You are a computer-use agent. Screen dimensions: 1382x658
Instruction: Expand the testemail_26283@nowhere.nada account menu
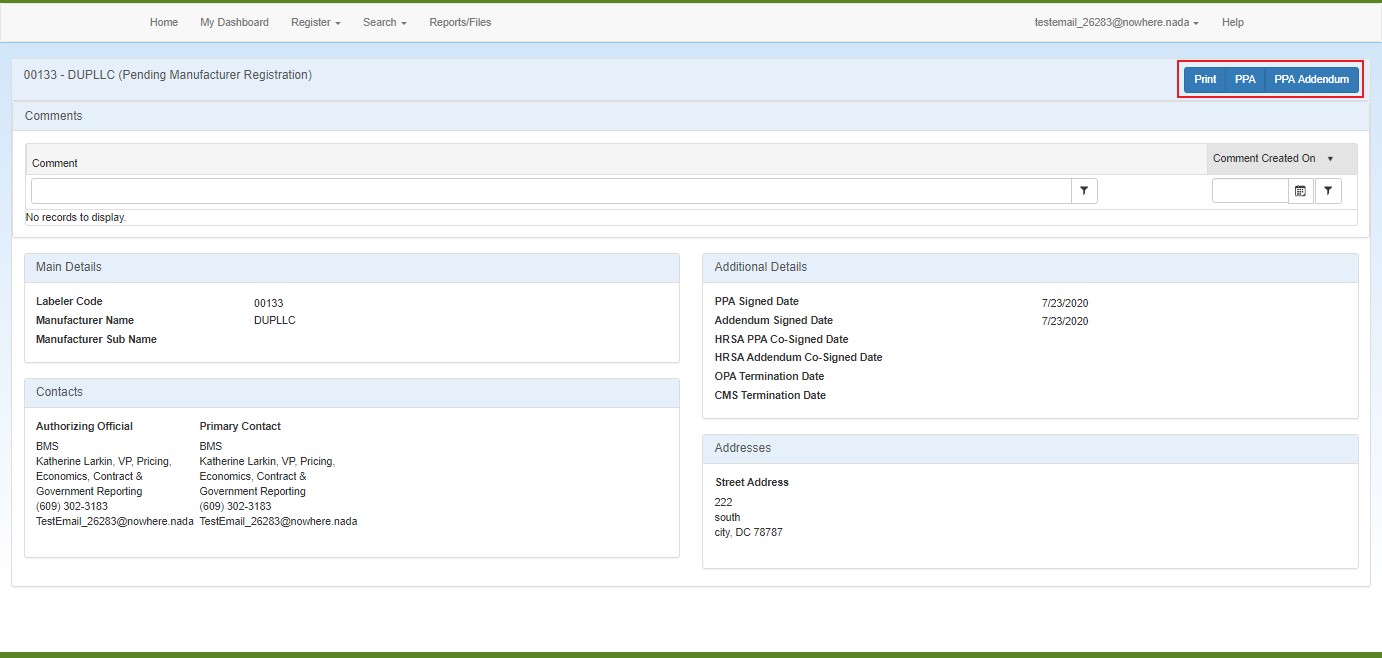click(x=1117, y=22)
